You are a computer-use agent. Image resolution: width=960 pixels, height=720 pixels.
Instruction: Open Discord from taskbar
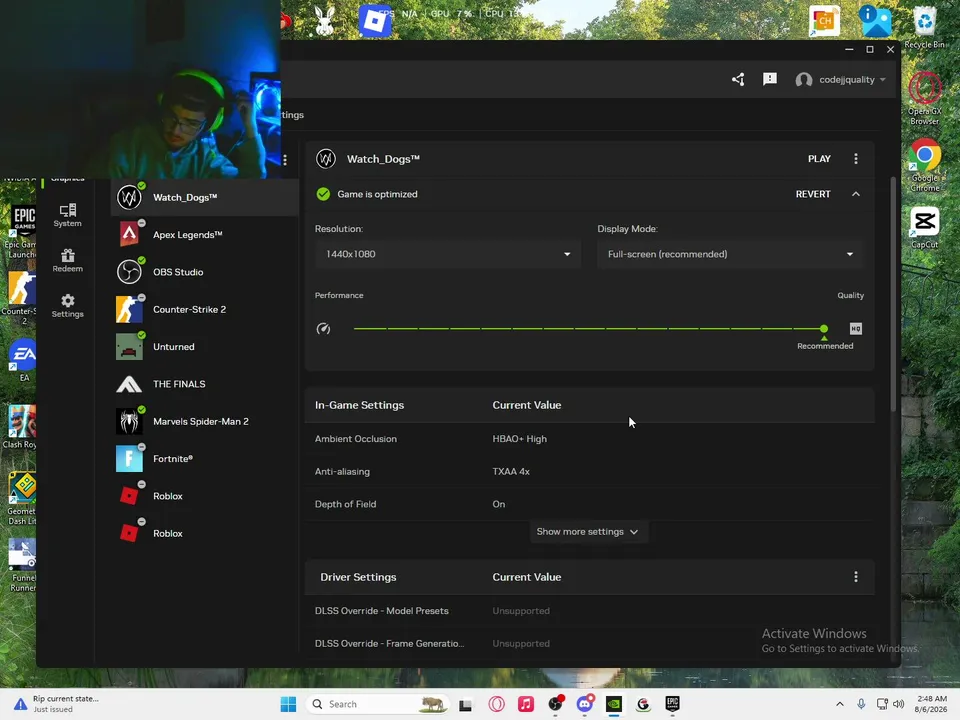(585, 704)
